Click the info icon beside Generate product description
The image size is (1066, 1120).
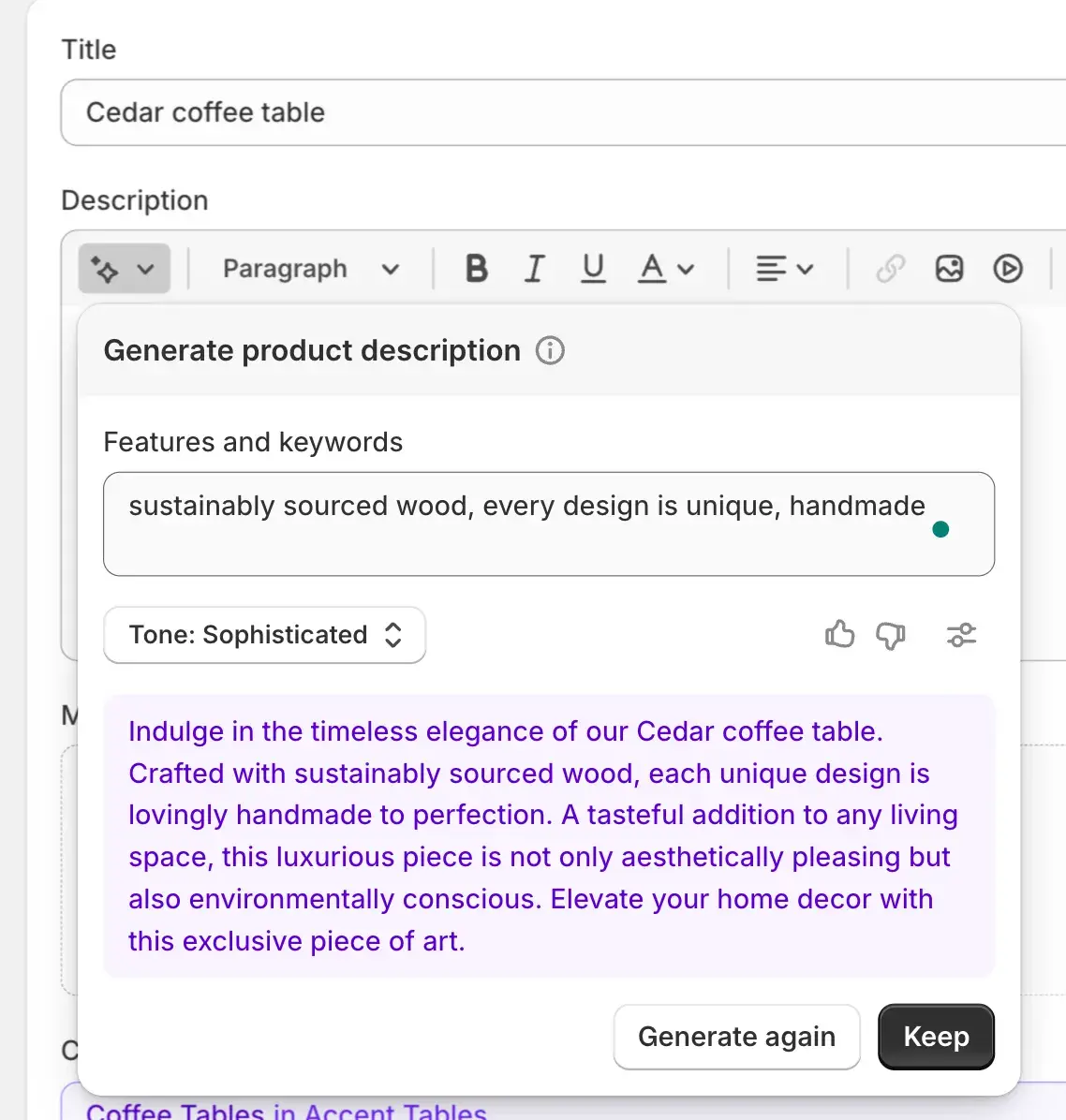pos(550,351)
